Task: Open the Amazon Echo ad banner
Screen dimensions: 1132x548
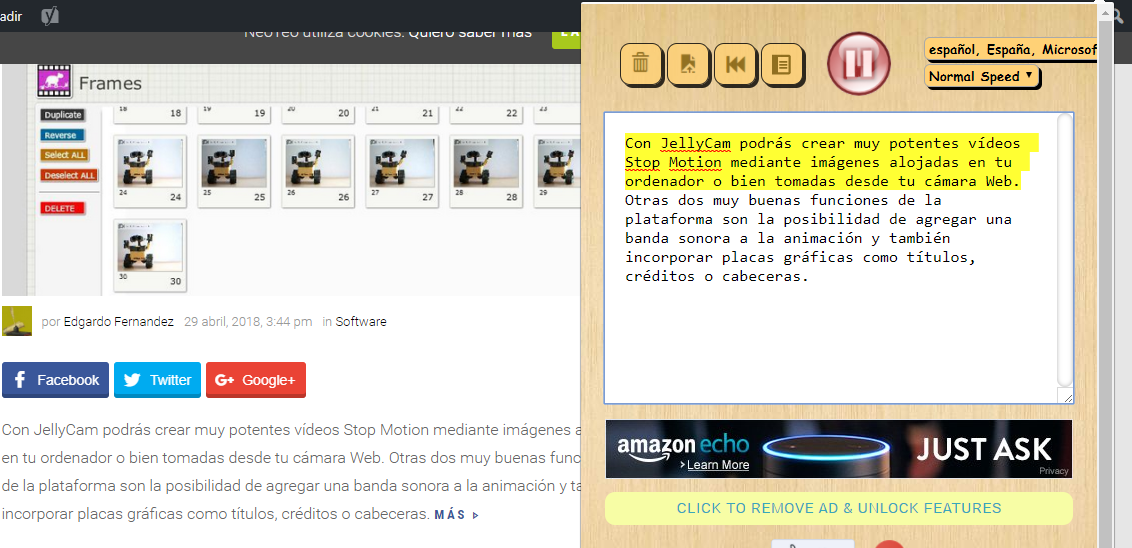Action: 838,449
